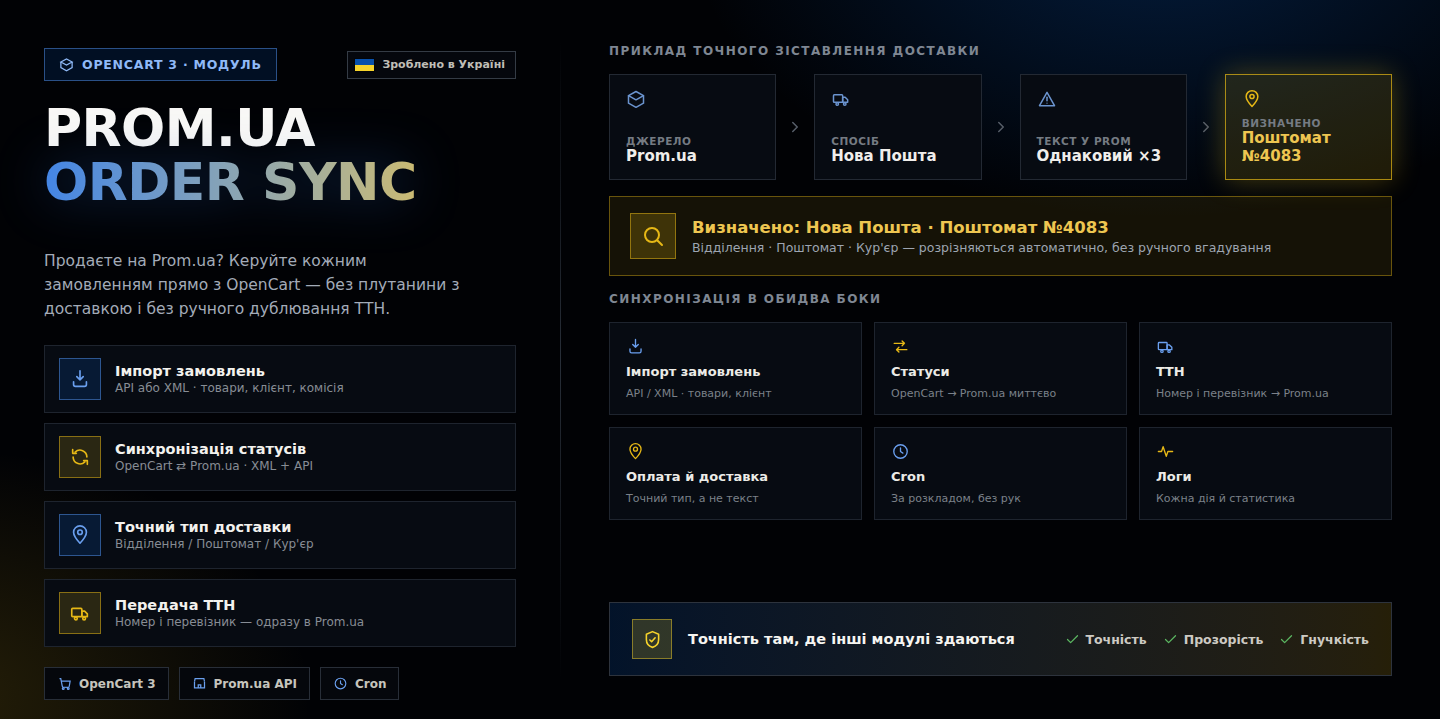Click truck icon in Спосіб card
This screenshot has height=719, width=1440.
840,99
